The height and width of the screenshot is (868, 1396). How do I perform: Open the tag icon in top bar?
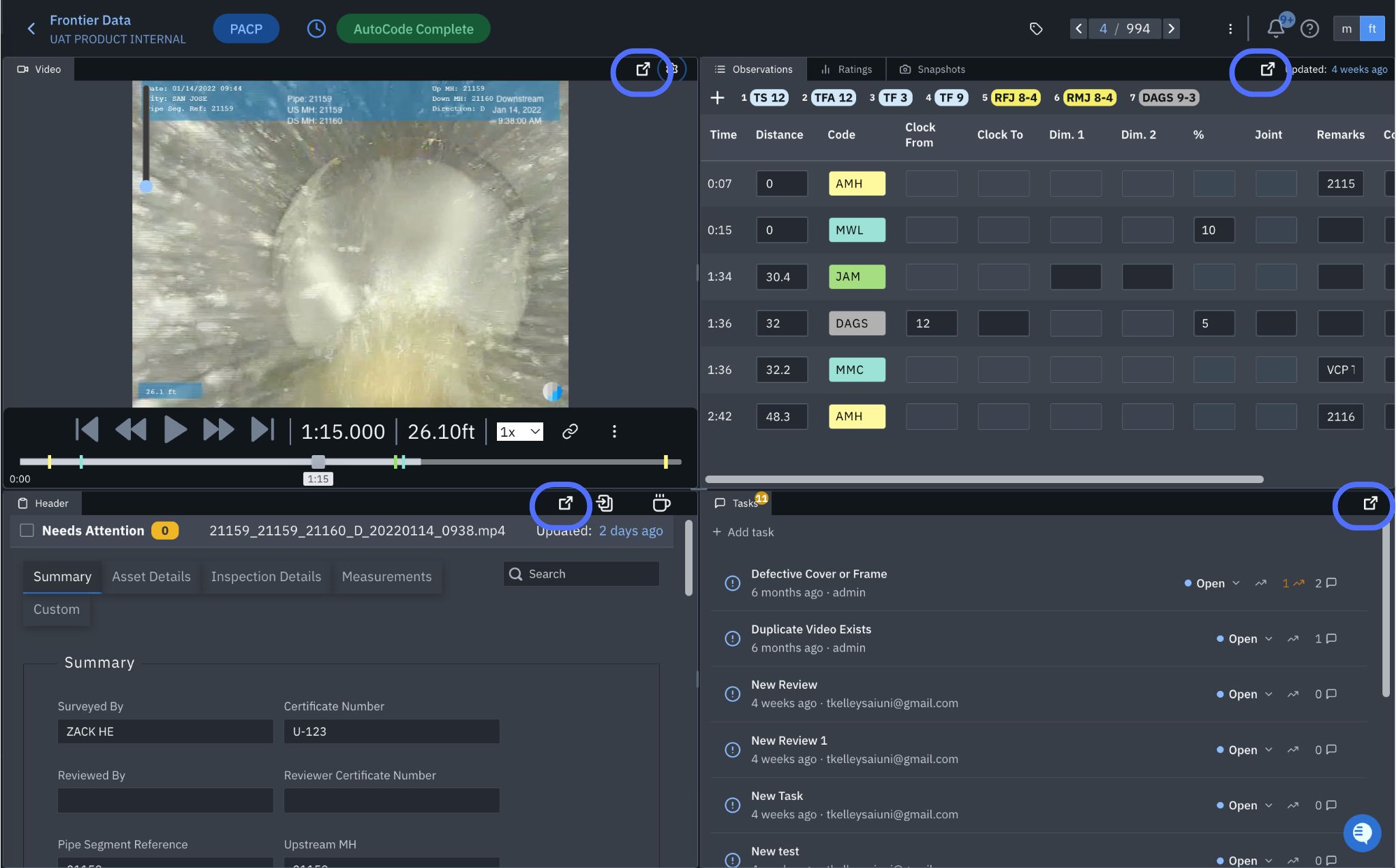click(x=1035, y=29)
